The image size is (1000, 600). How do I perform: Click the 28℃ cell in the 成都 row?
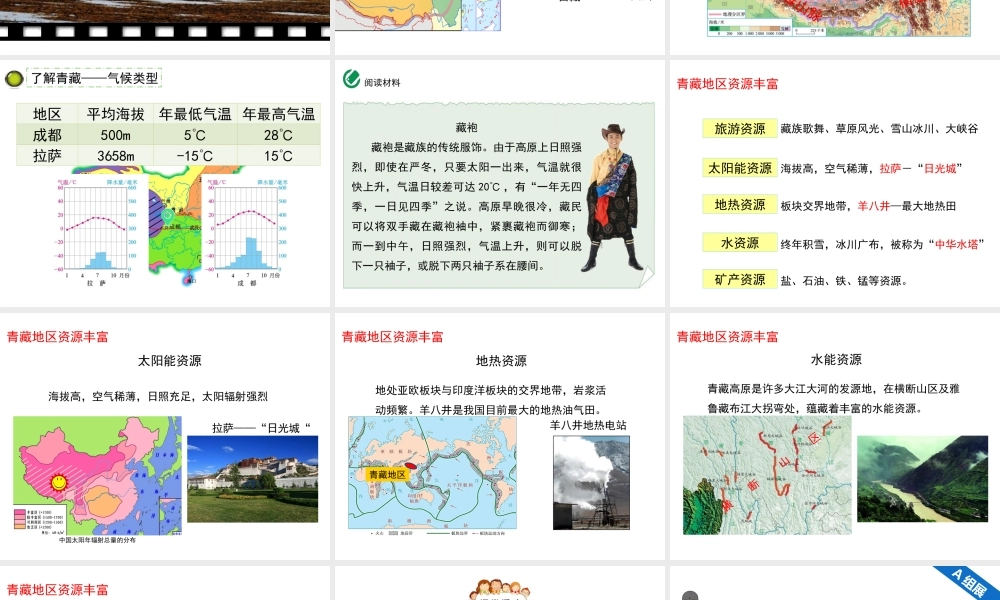click(279, 135)
